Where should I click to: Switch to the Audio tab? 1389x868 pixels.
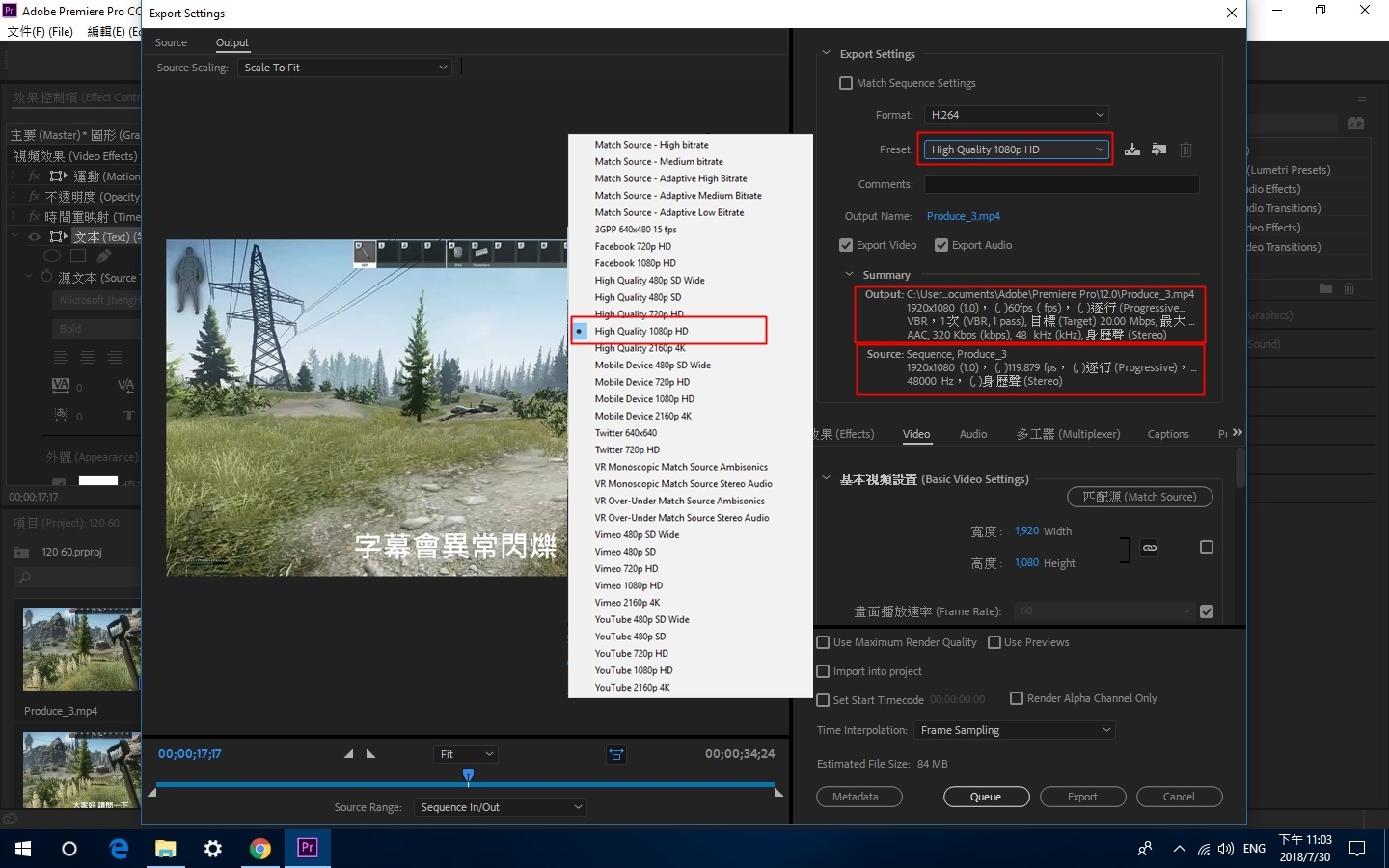point(973,434)
